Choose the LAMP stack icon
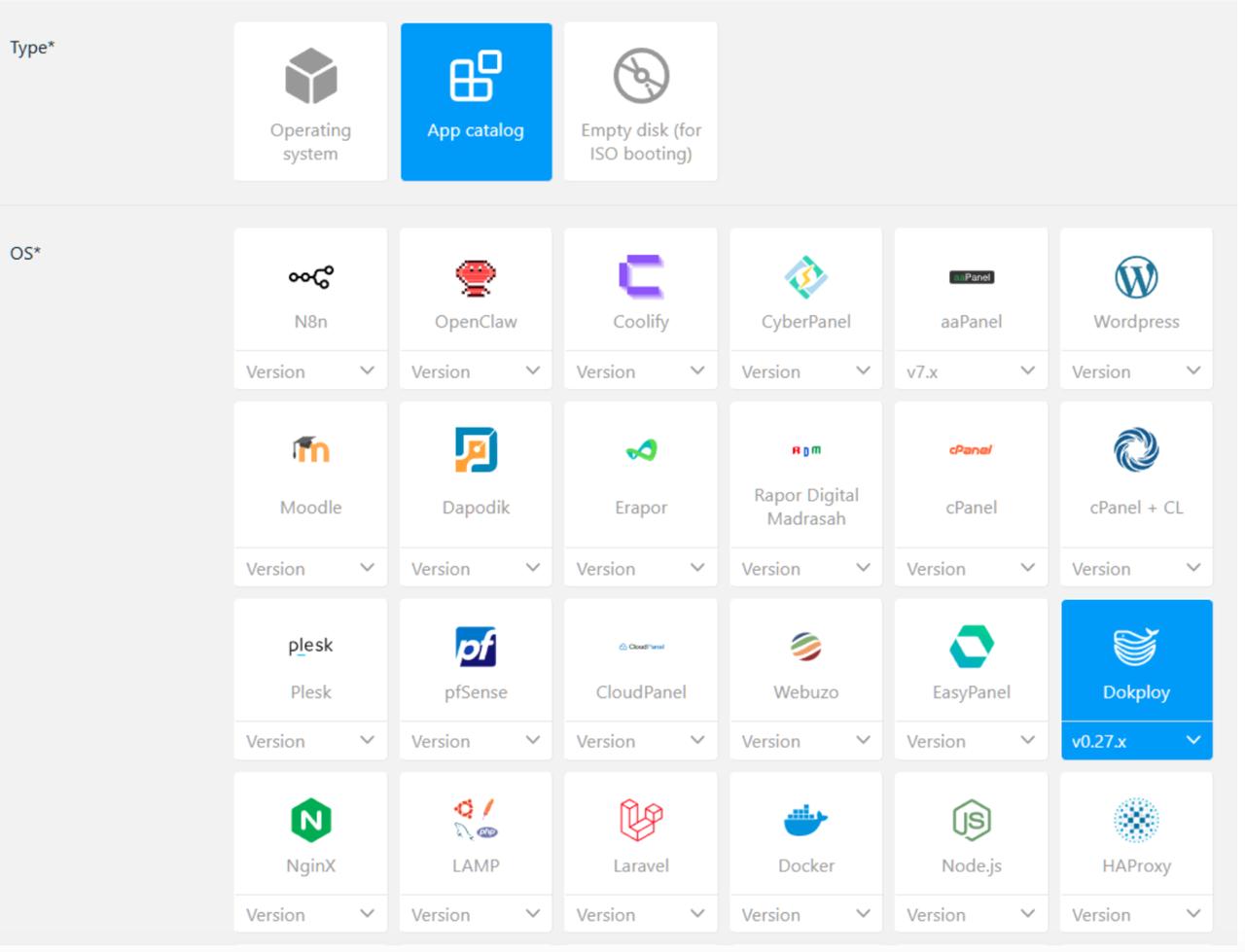This screenshot has width=1245, height=952. pos(476,819)
